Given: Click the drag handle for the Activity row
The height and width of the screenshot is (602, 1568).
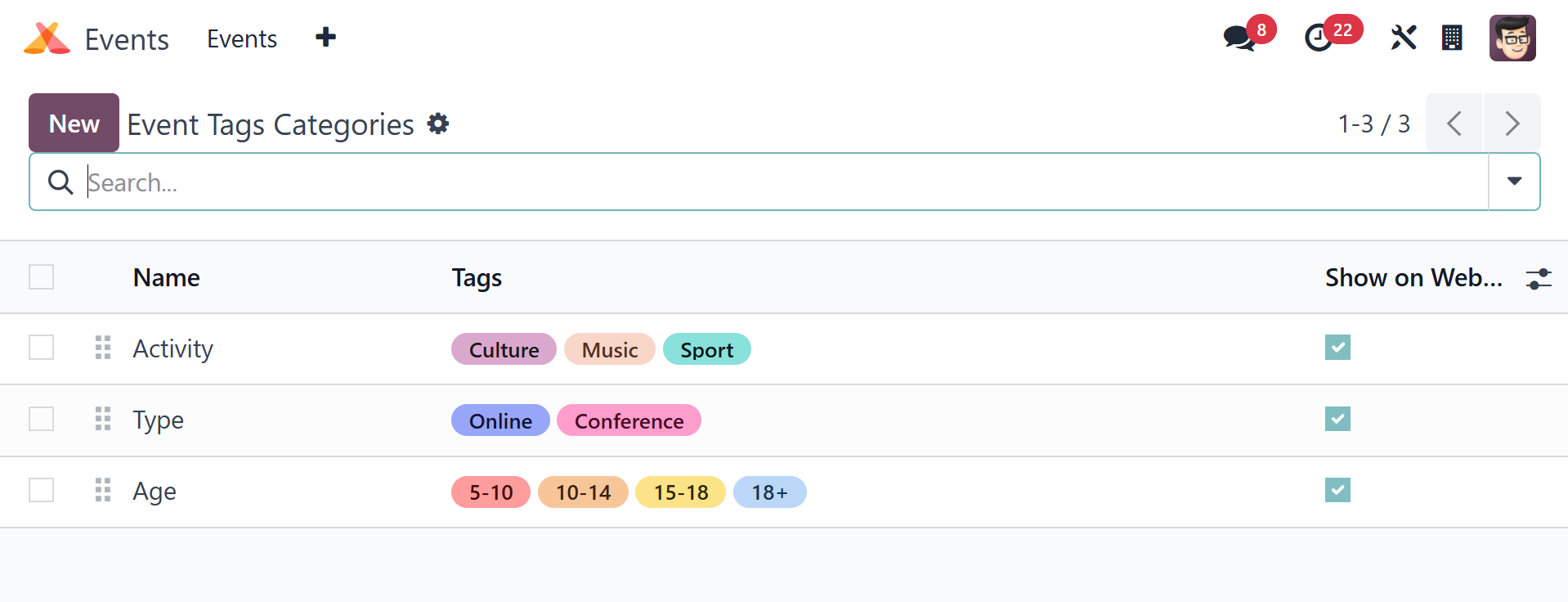Looking at the screenshot, I should [103, 348].
